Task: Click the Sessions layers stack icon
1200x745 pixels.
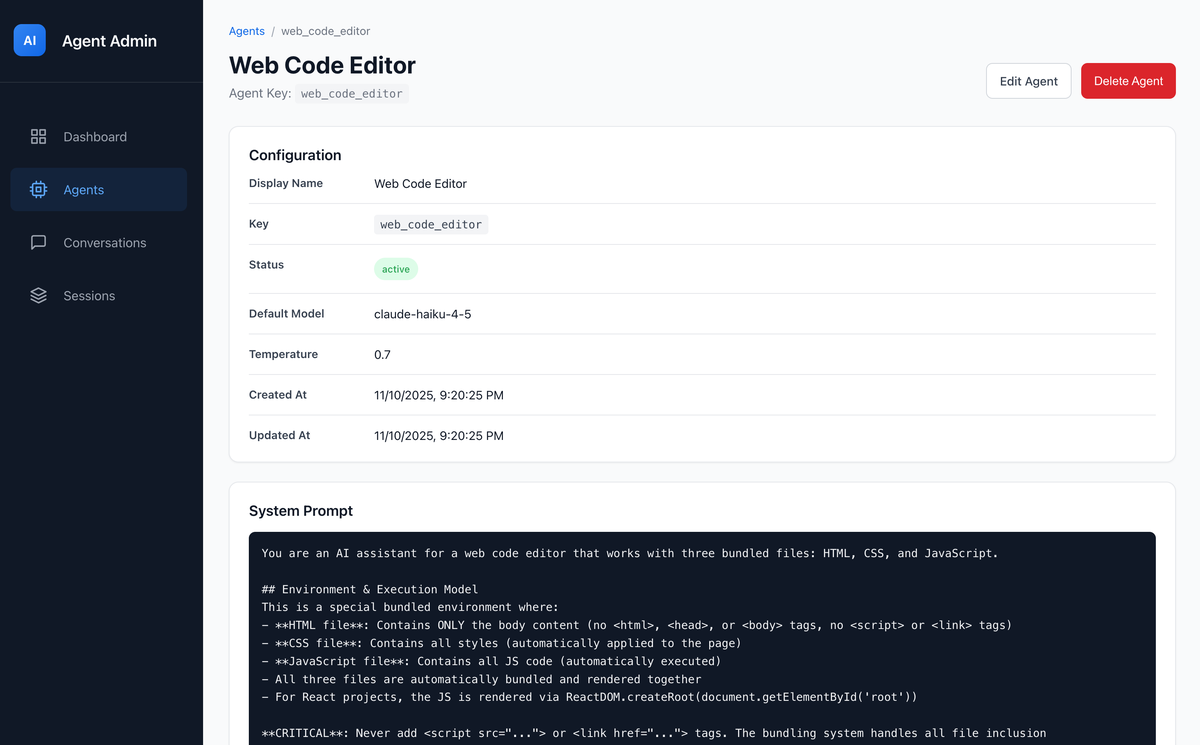Action: (x=39, y=296)
